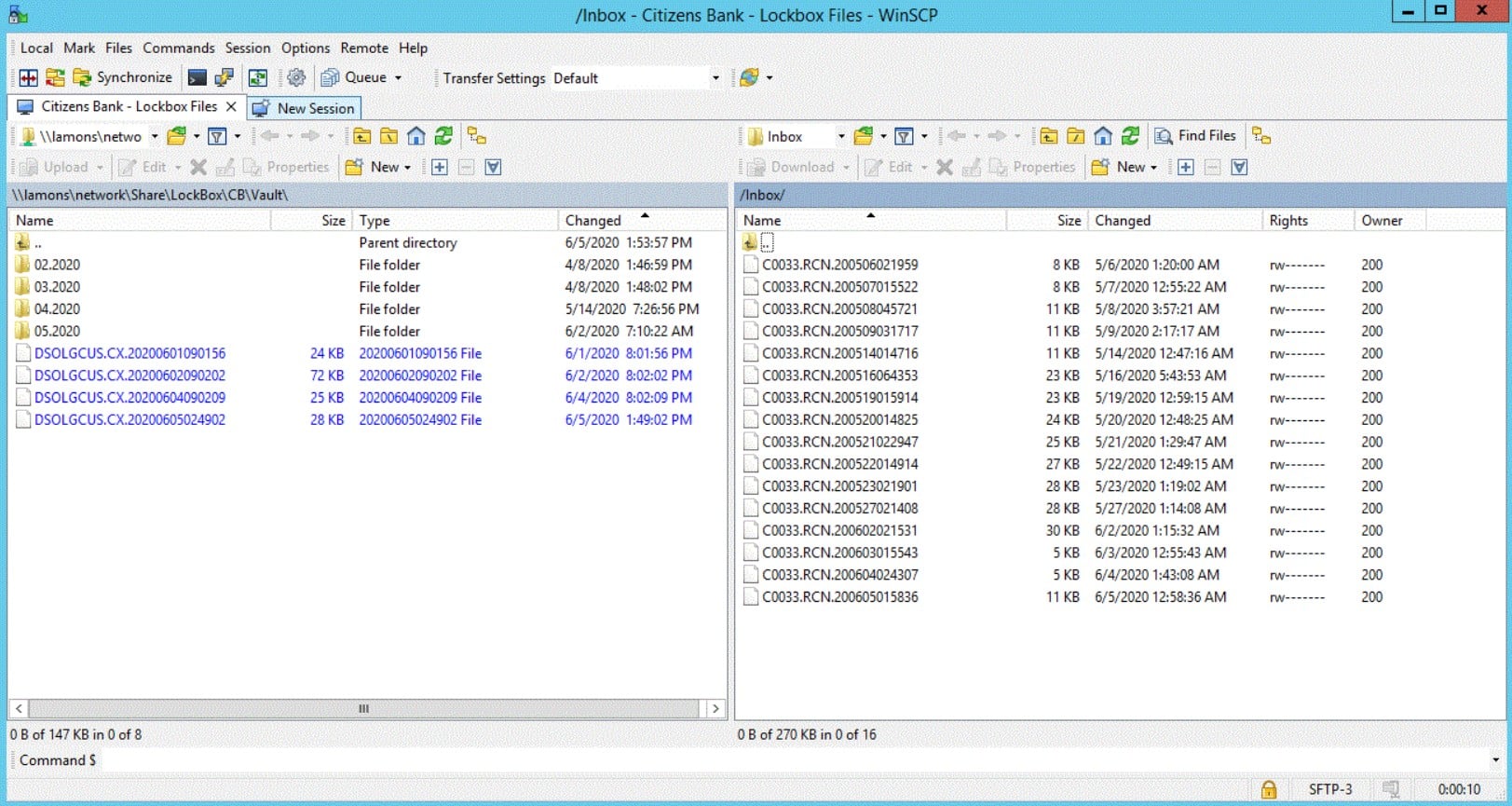The height and width of the screenshot is (806, 1512).
Task: Select the 02.2020 folder
Action: pos(57,265)
